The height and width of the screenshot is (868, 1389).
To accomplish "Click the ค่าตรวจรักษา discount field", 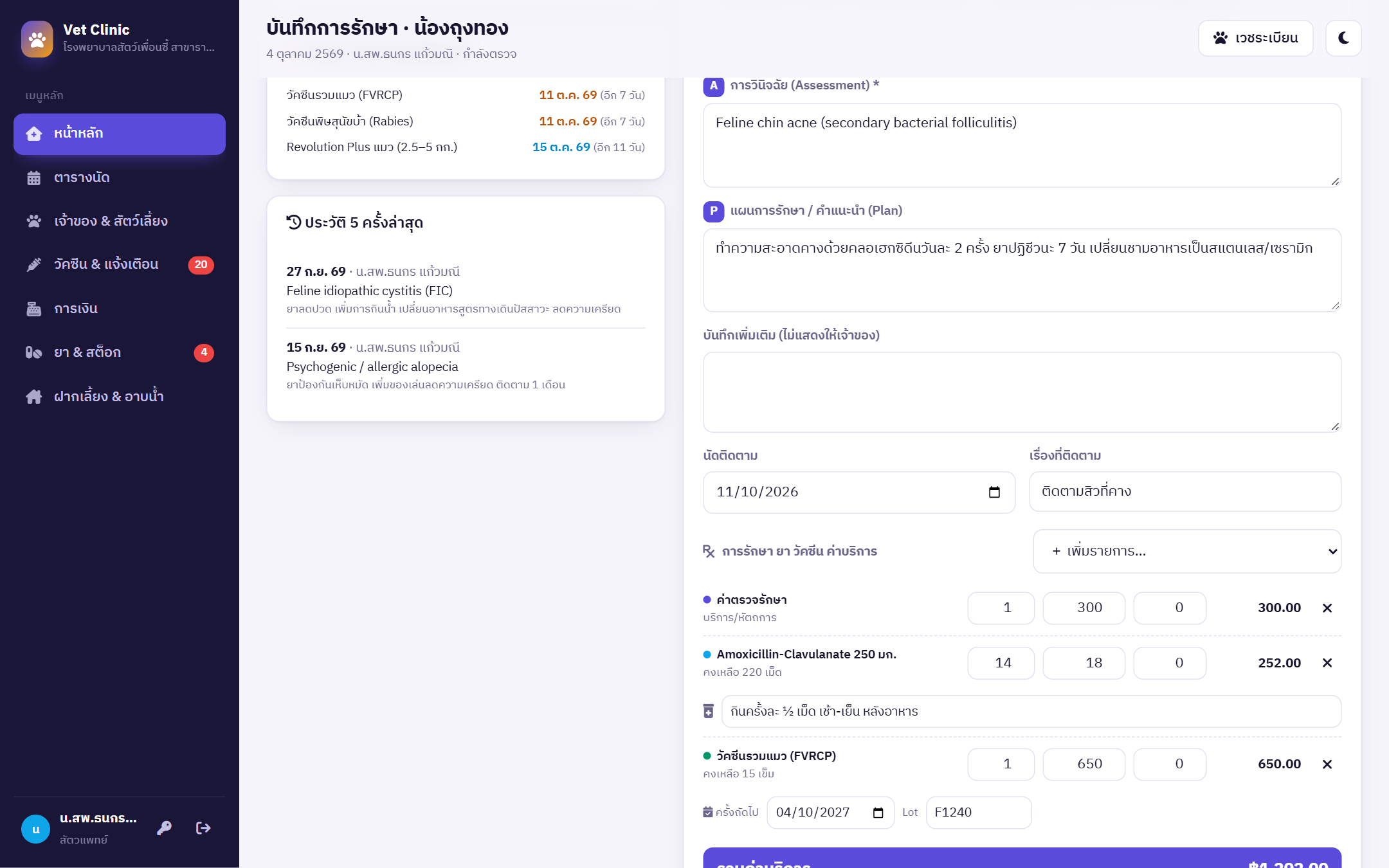I will pyautogui.click(x=1170, y=608).
